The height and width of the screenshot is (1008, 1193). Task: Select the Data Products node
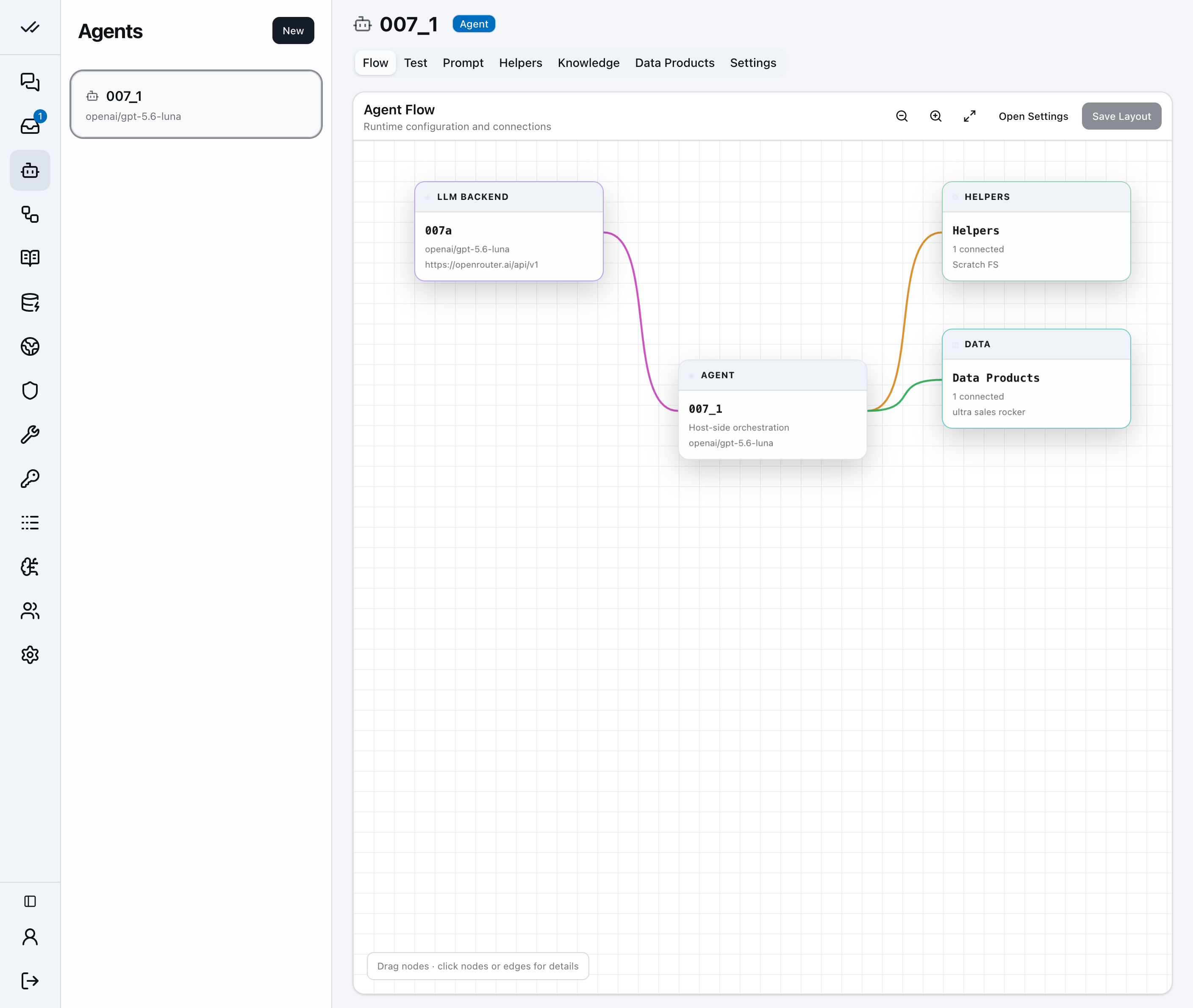[x=1036, y=378]
